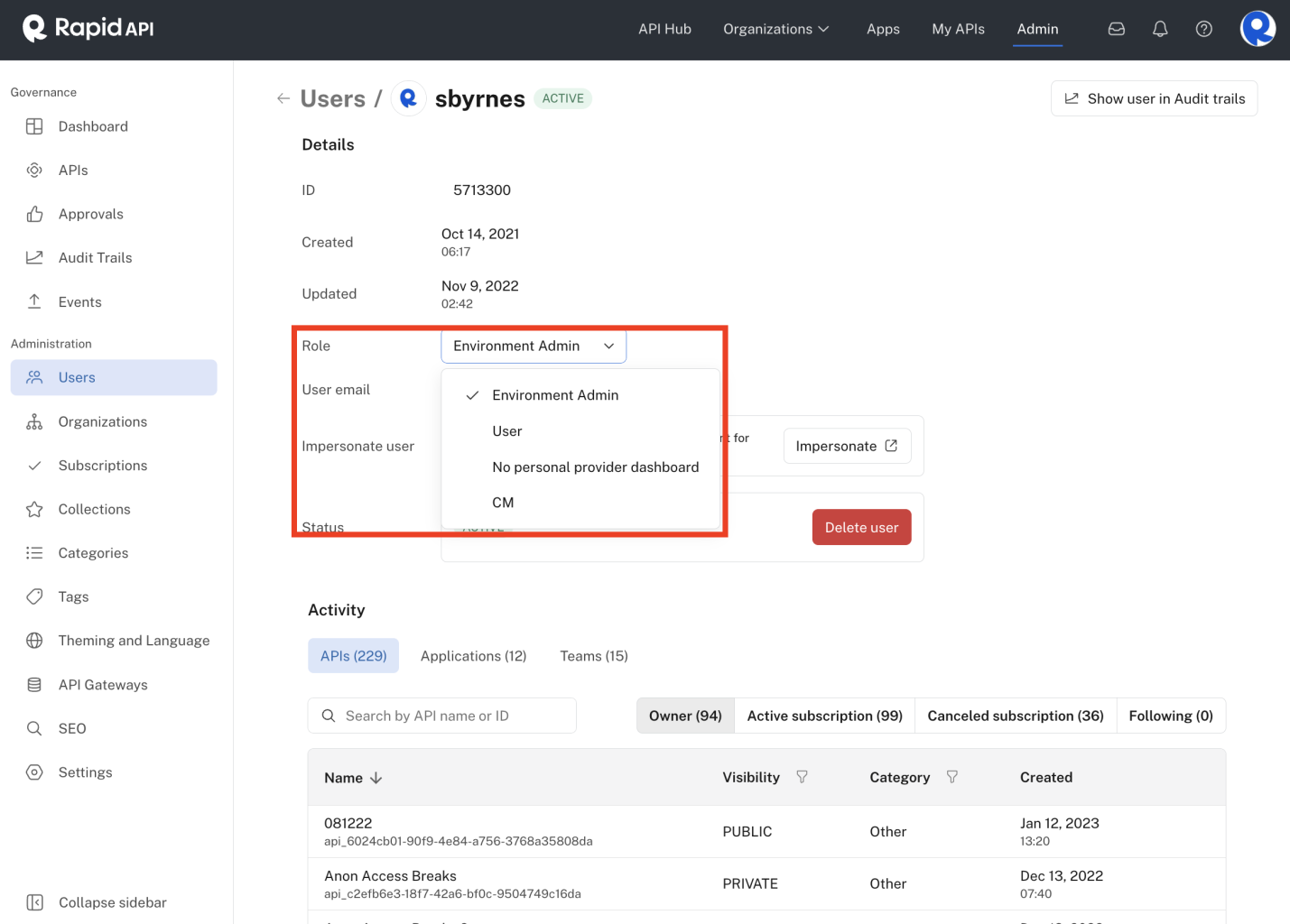
Task: Click PRIVATE visibility of Anon Access Breaks
Action: pyautogui.click(x=749, y=884)
